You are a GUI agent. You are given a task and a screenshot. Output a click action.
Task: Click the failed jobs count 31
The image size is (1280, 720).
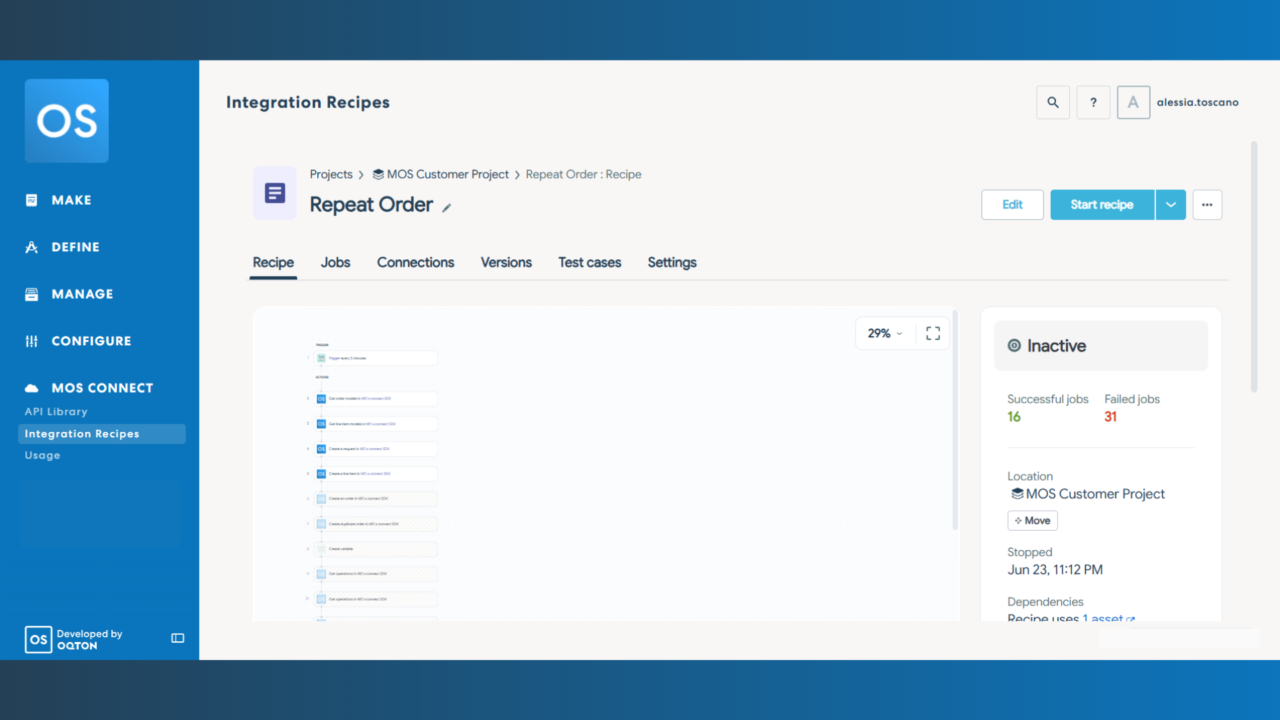[x=1111, y=417]
